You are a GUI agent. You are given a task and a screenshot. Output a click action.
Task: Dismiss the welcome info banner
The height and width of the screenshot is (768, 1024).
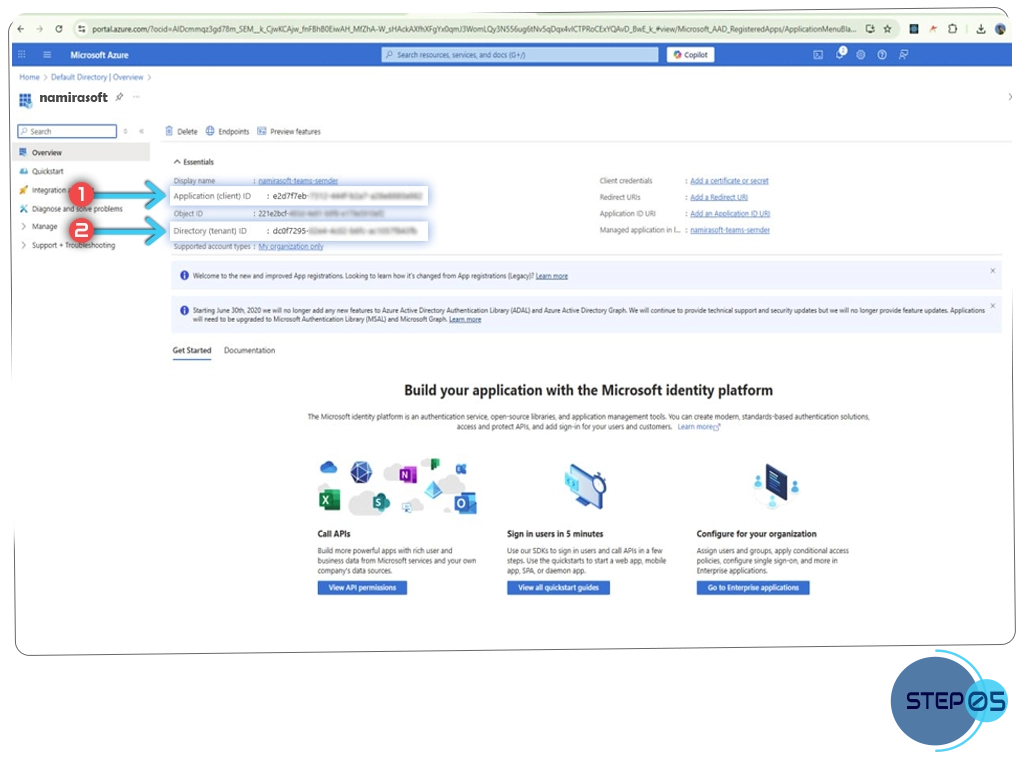coord(992,271)
